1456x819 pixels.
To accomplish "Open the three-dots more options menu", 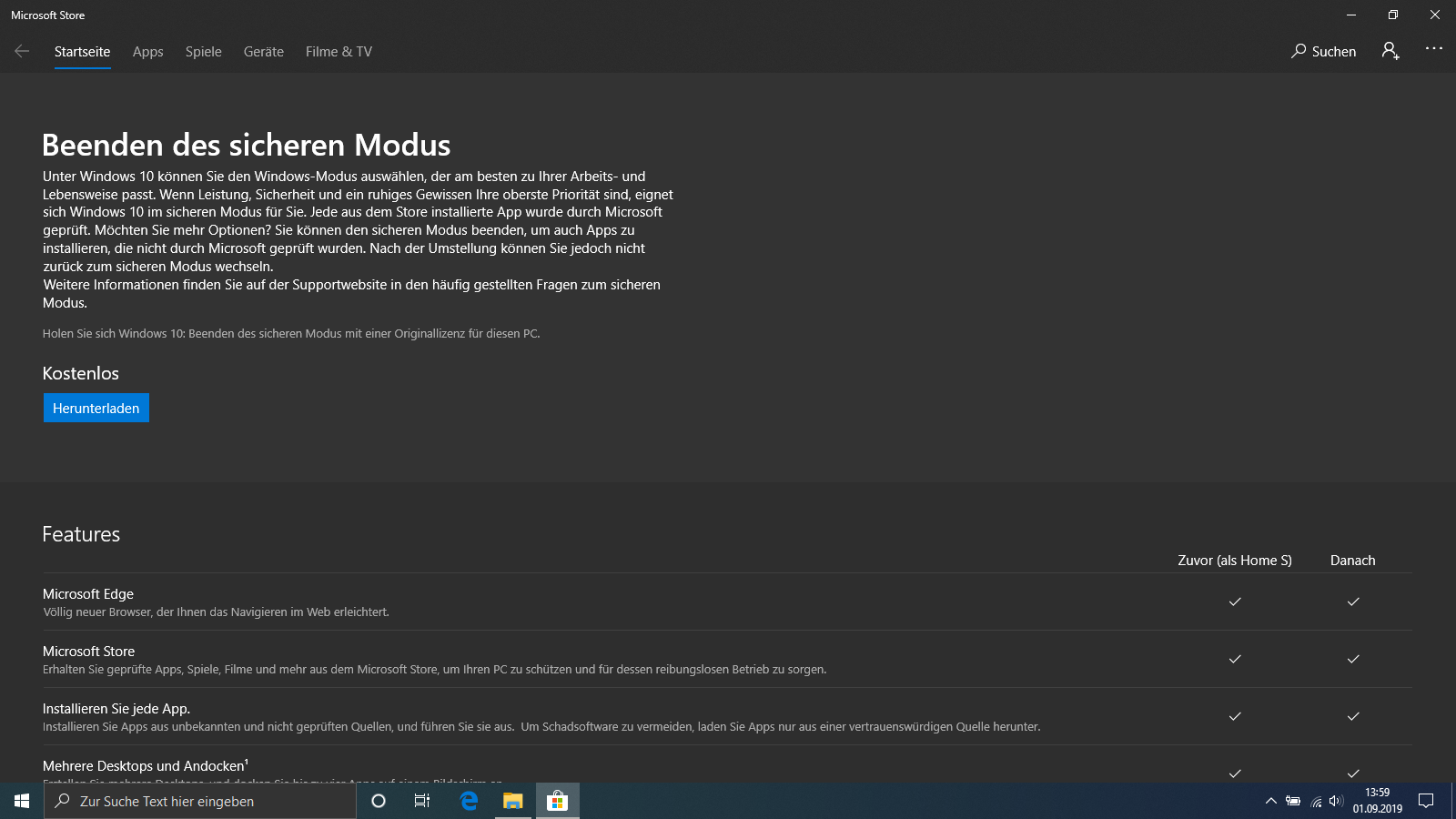I will pos(1433,49).
